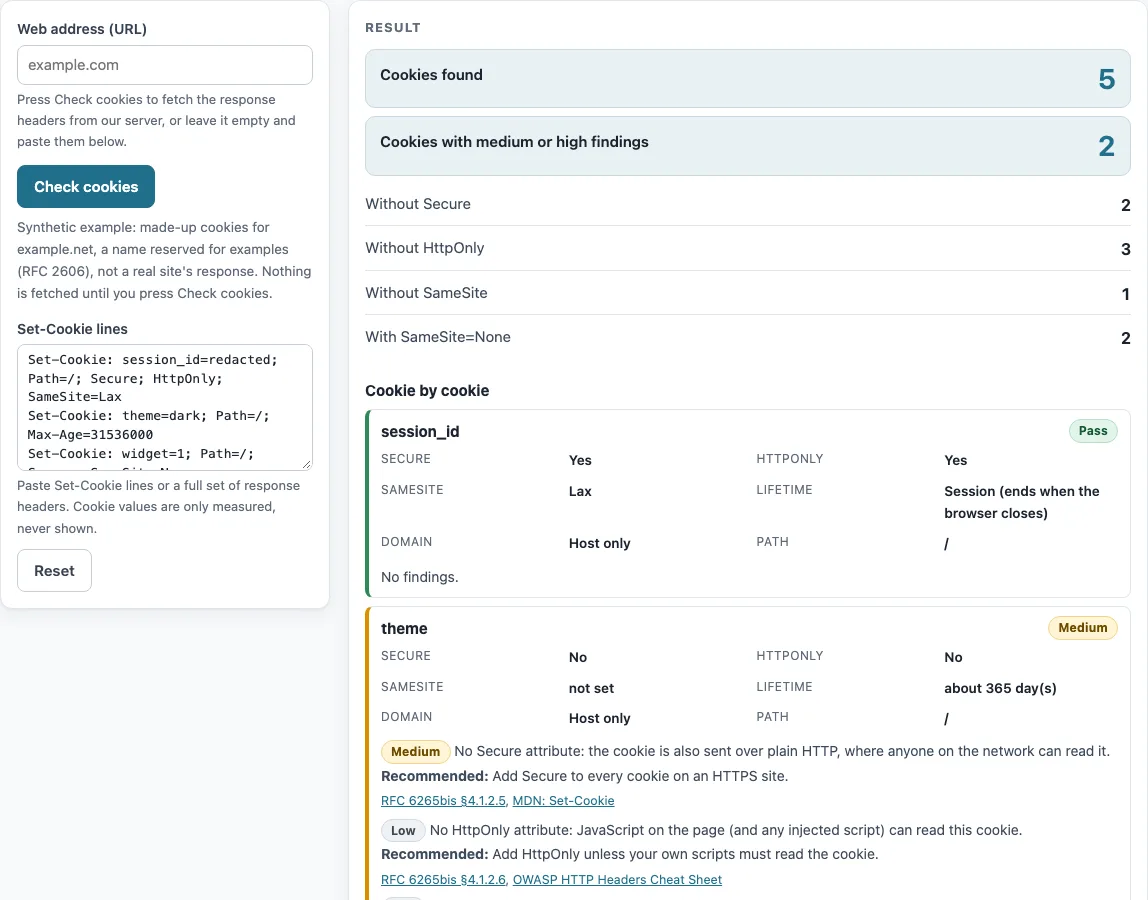
Task: Click the Cookies found summary card
Action: click(x=748, y=78)
